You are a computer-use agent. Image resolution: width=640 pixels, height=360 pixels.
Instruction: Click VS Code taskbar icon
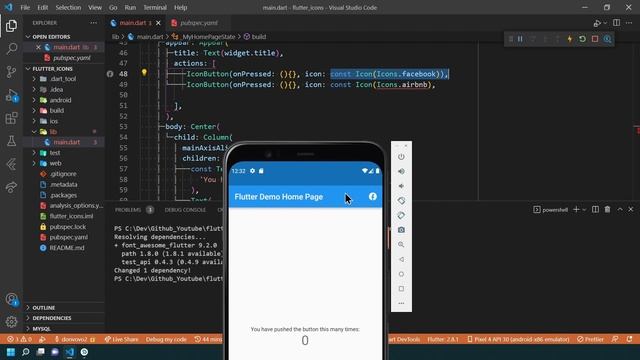(69, 352)
